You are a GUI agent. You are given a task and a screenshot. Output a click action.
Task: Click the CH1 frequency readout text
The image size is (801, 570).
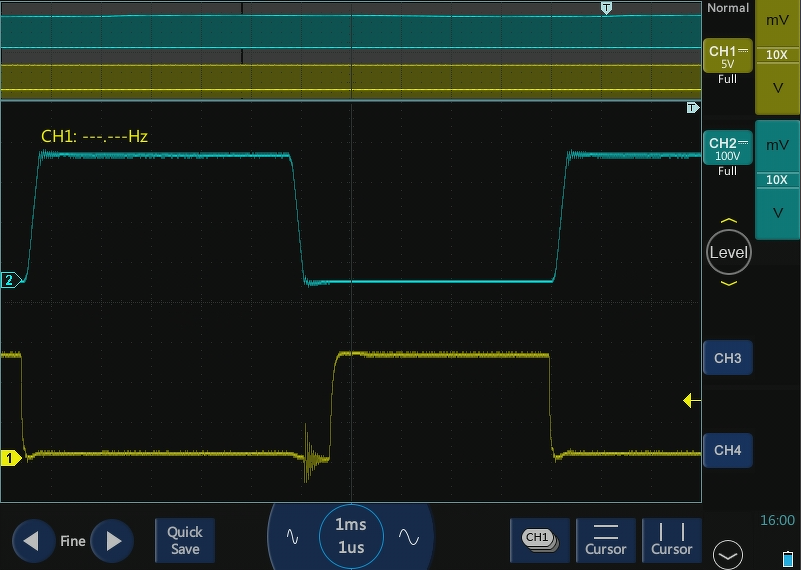pos(95,136)
